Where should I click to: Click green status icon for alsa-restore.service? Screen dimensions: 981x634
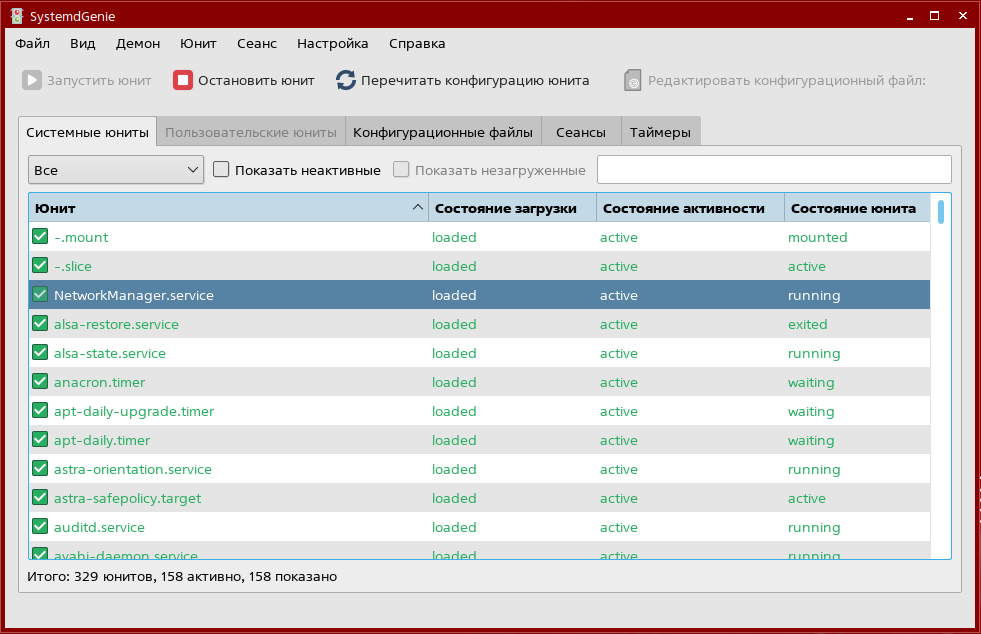click(40, 324)
